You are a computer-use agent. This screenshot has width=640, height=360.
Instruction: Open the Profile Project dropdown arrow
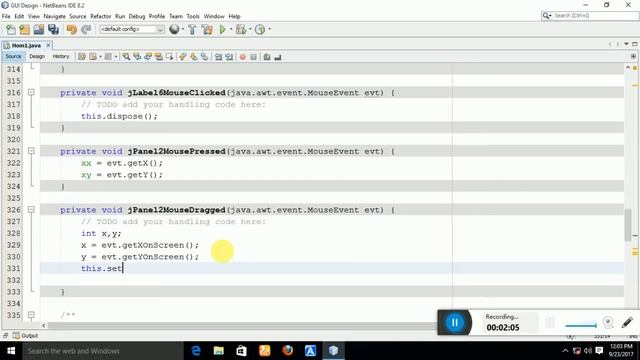[x=269, y=29]
